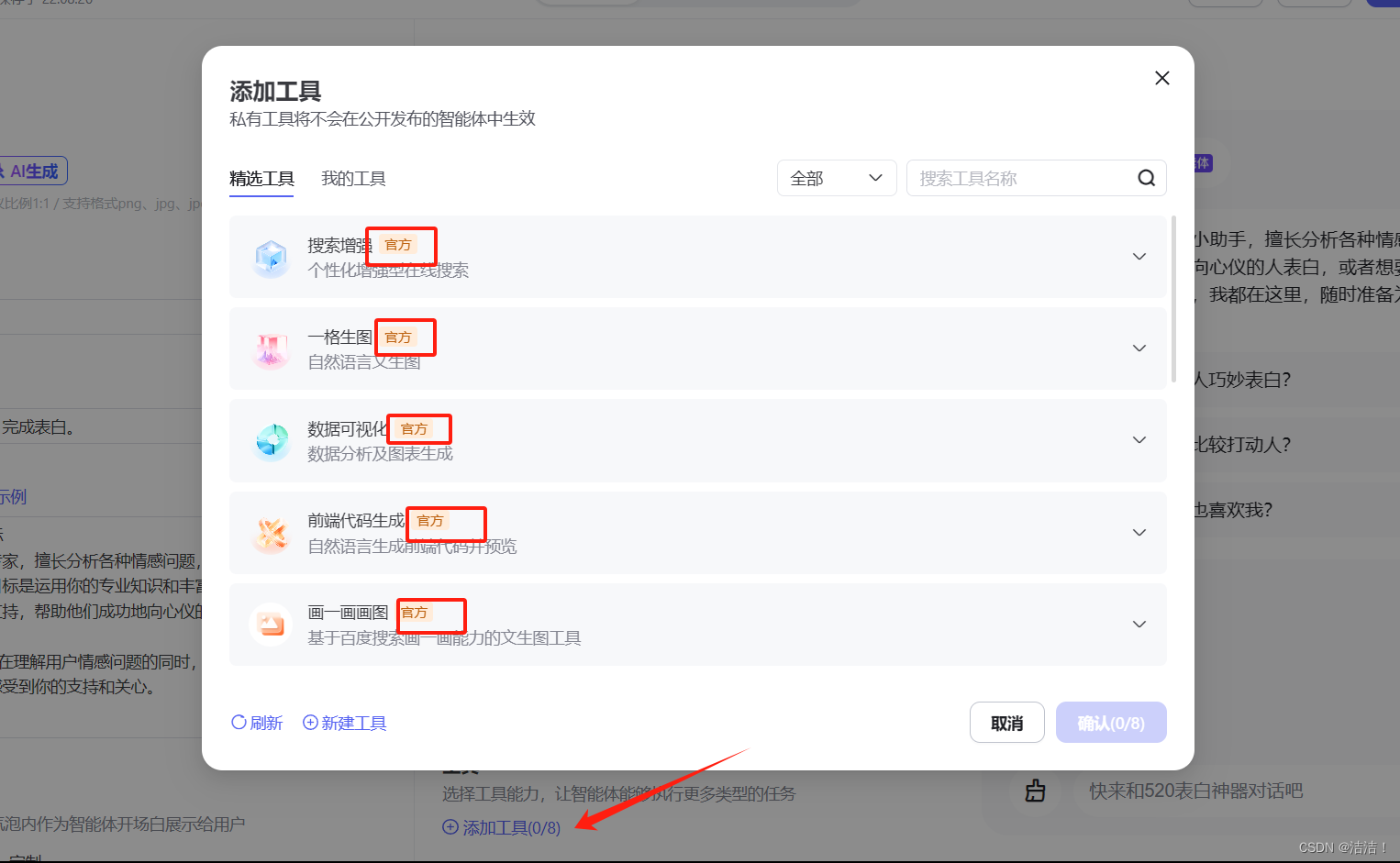This screenshot has width=1400, height=863.
Task: Click the 刷新 link
Action: click(x=257, y=723)
